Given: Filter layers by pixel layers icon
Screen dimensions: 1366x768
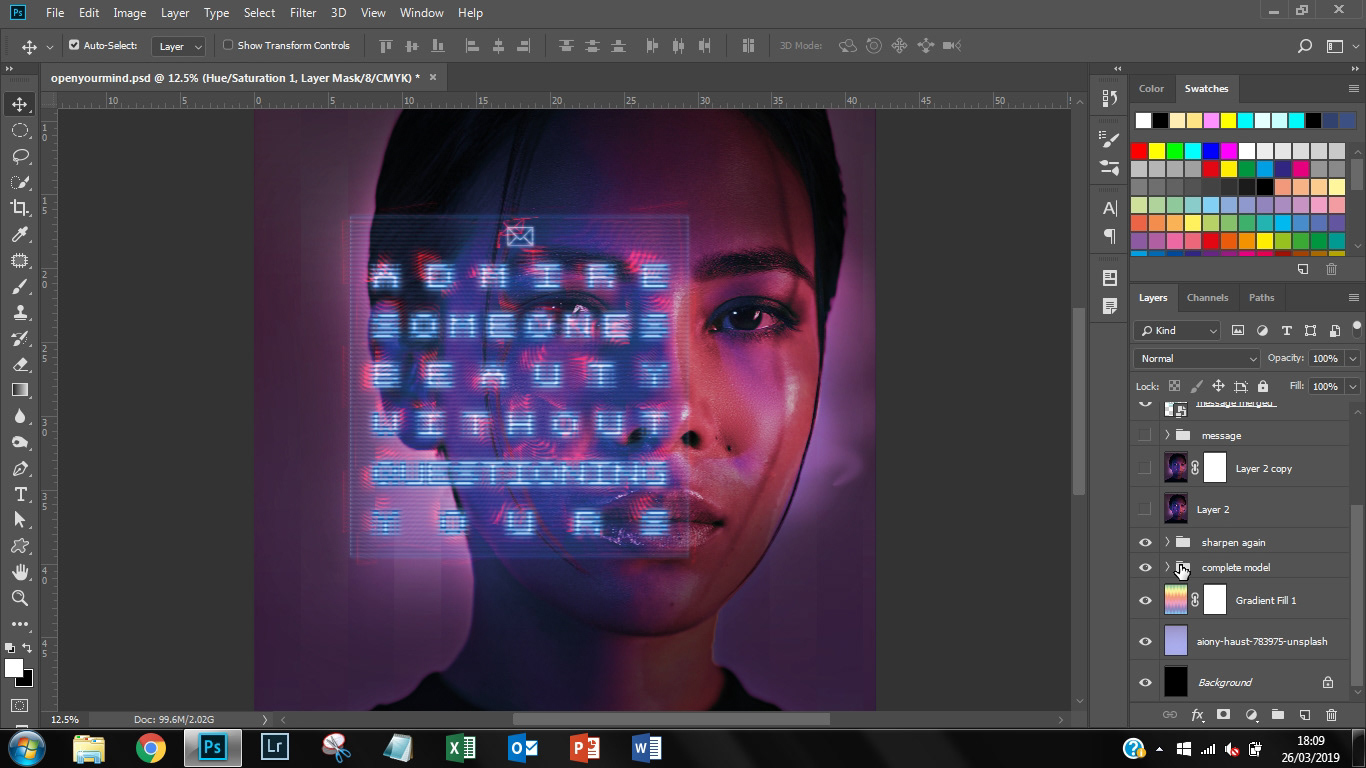Looking at the screenshot, I should (x=1238, y=331).
